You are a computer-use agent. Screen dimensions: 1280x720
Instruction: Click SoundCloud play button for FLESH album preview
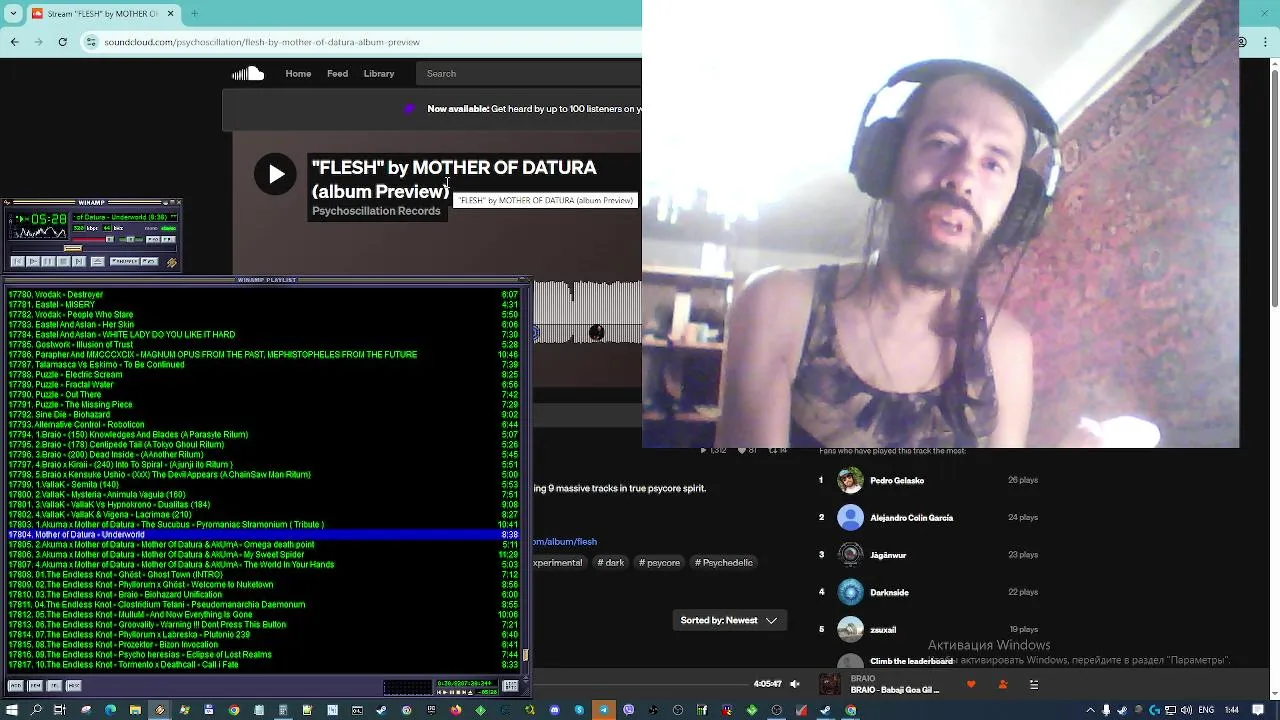tap(275, 174)
